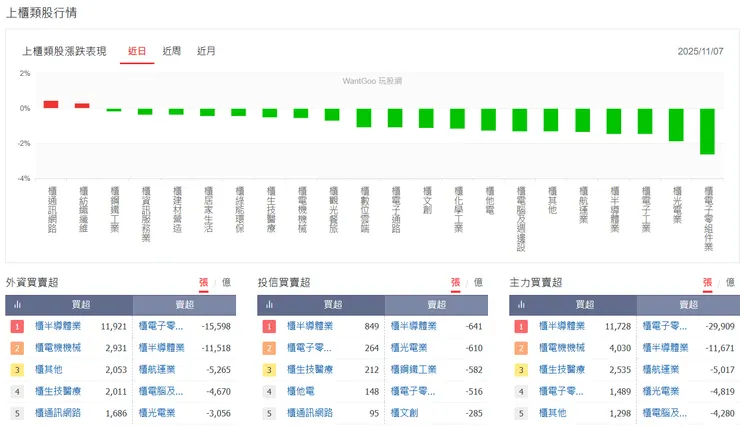Click 買超 column header in 投信 table
Viewport: 740px width, 427px height.
[333, 305]
